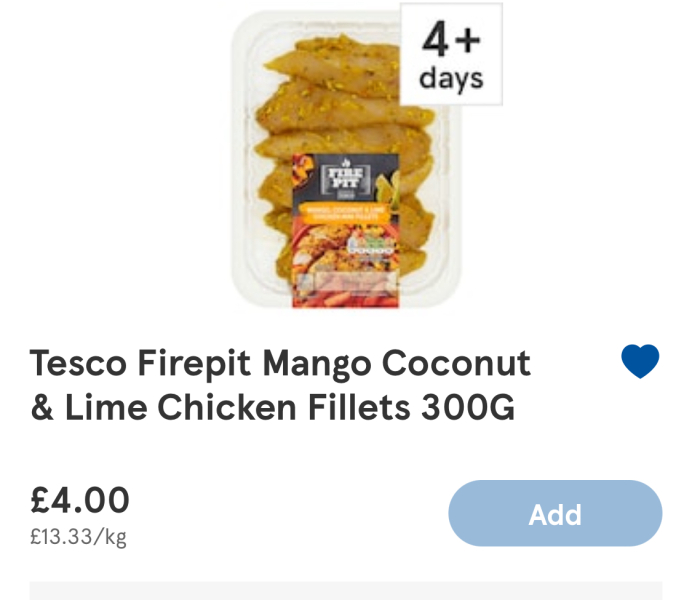This screenshot has width=692, height=600.
Task: Toggle the blue heart favourite icon
Action: pyautogui.click(x=640, y=361)
